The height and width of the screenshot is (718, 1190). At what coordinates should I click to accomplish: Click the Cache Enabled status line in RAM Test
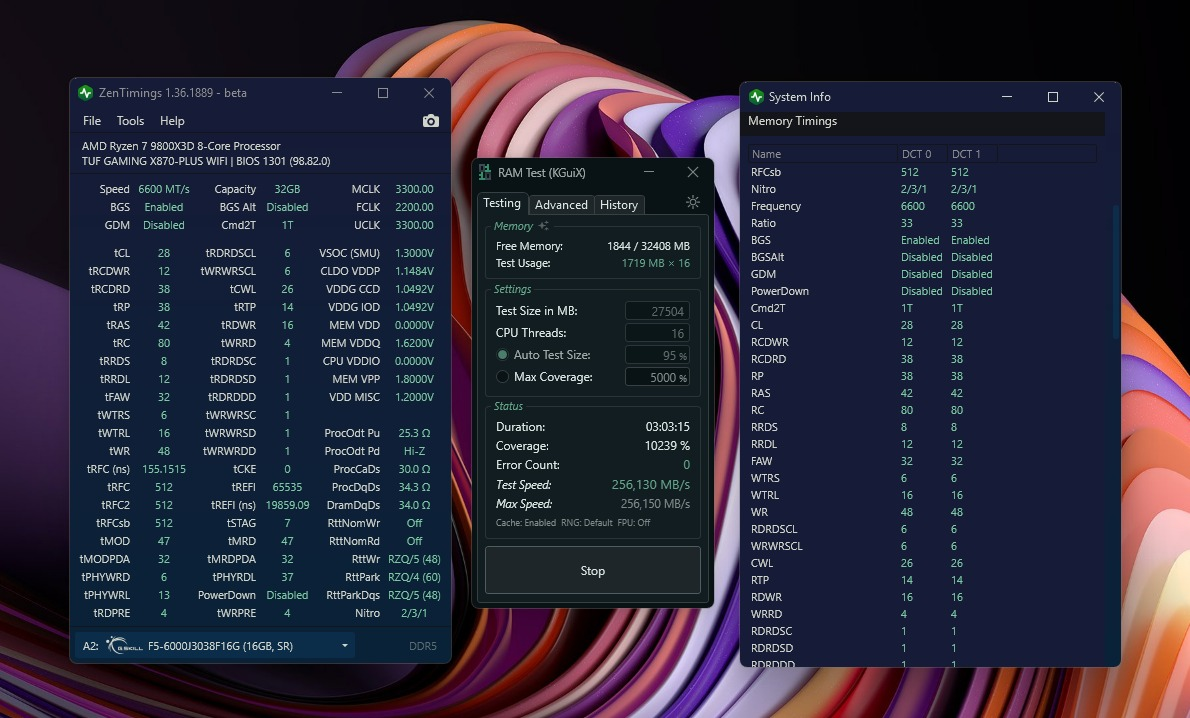tap(573, 522)
